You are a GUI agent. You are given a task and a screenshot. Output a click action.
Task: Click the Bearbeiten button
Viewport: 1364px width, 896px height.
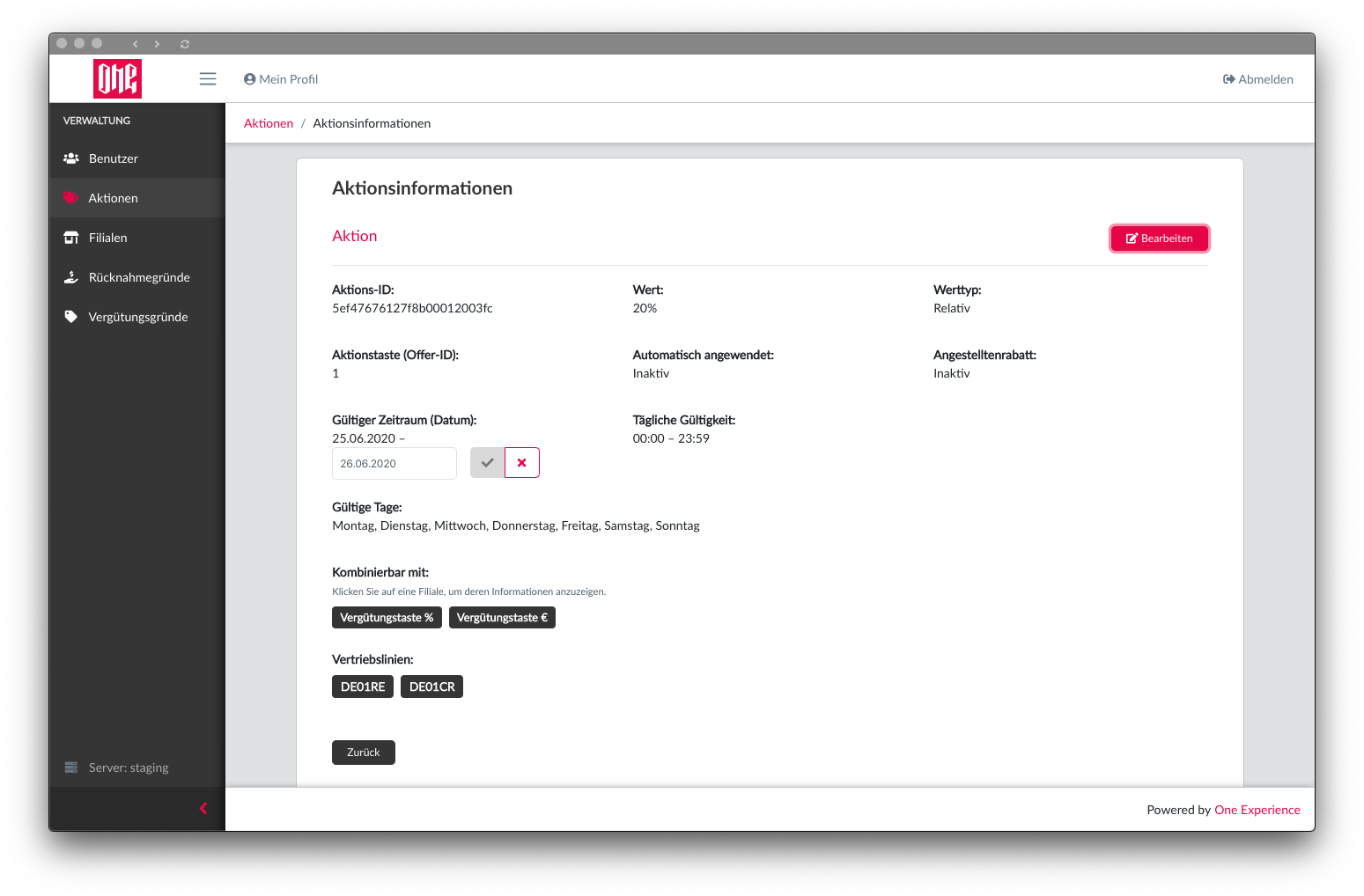pos(1159,239)
